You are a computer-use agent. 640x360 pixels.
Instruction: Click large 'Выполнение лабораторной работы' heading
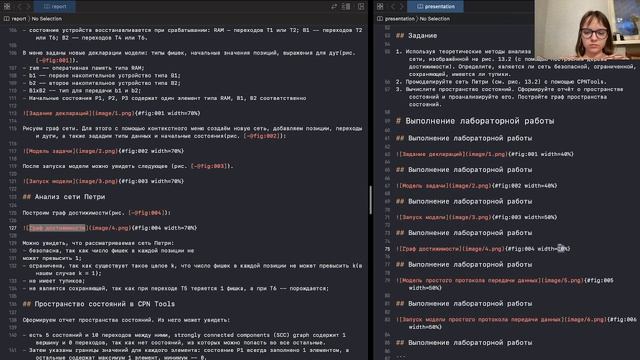tap(480, 121)
